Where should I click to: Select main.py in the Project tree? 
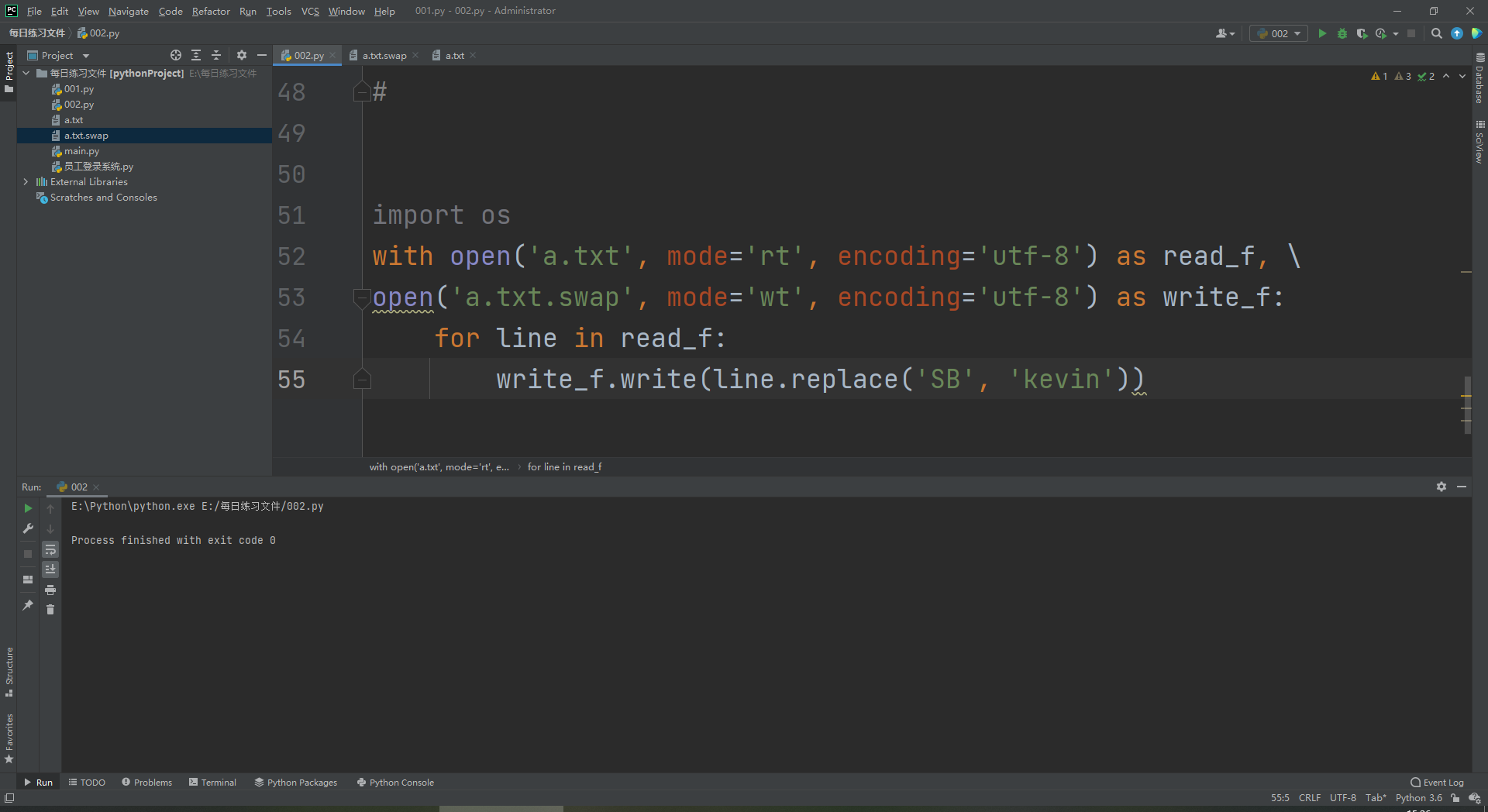(81, 151)
